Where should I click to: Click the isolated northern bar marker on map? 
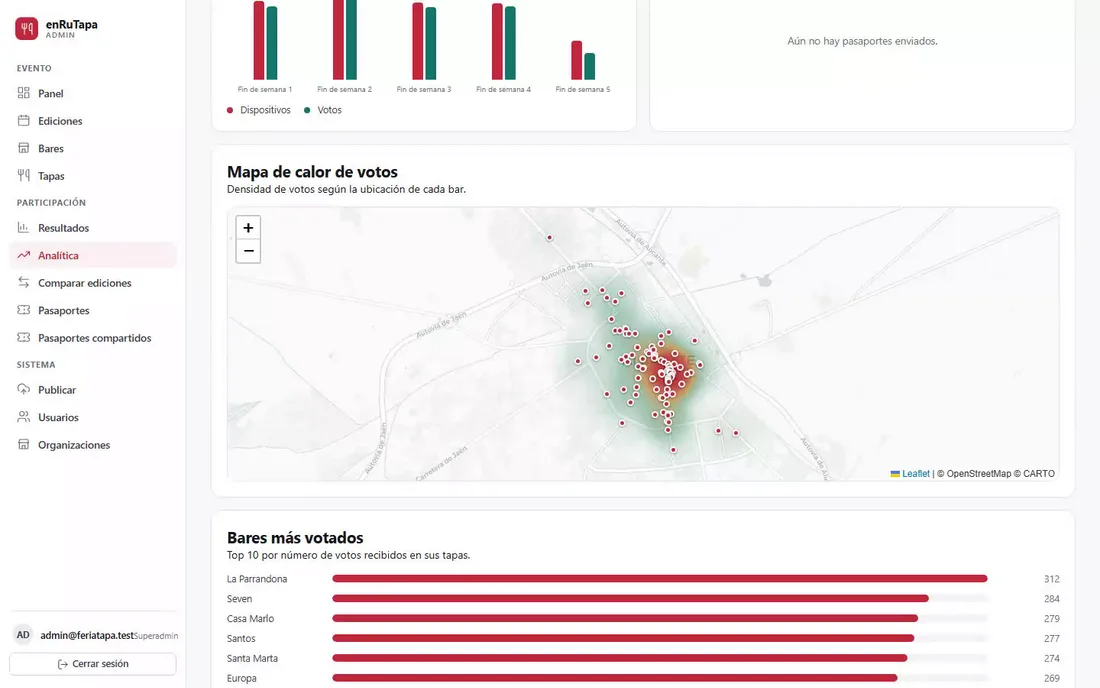click(549, 238)
